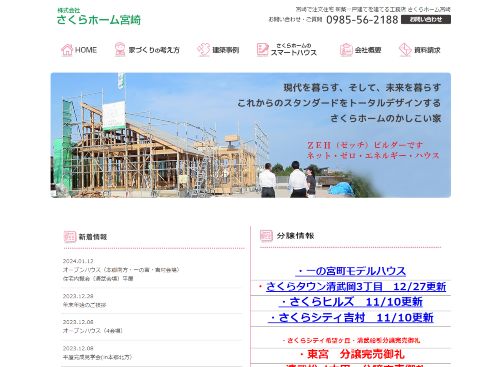Click the 2023.12.06 news date
Image resolution: width=500 pixels, height=367 pixels.
click(78, 322)
